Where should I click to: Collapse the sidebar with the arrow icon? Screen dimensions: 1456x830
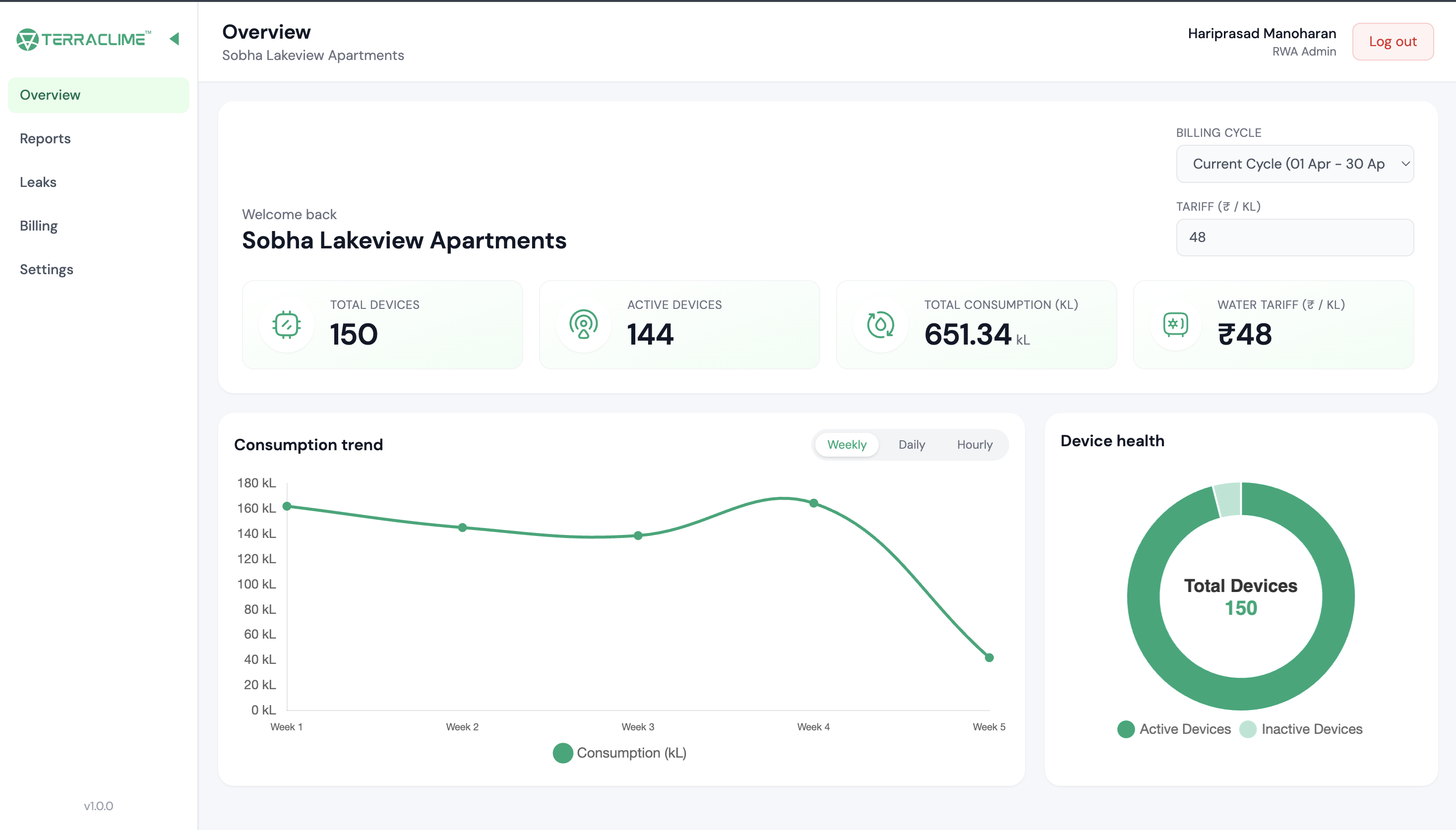coord(175,39)
